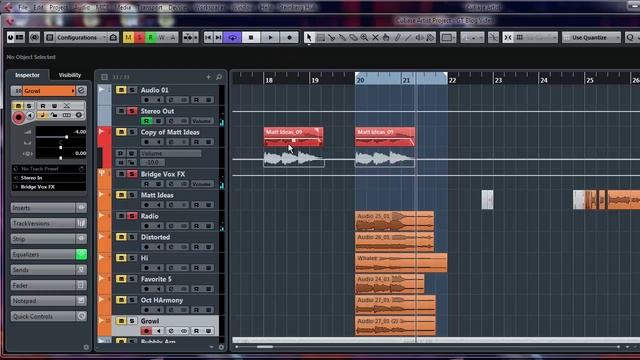Click the No Track Preset field
Viewport: 640px width, 360px height.
[x=49, y=169]
